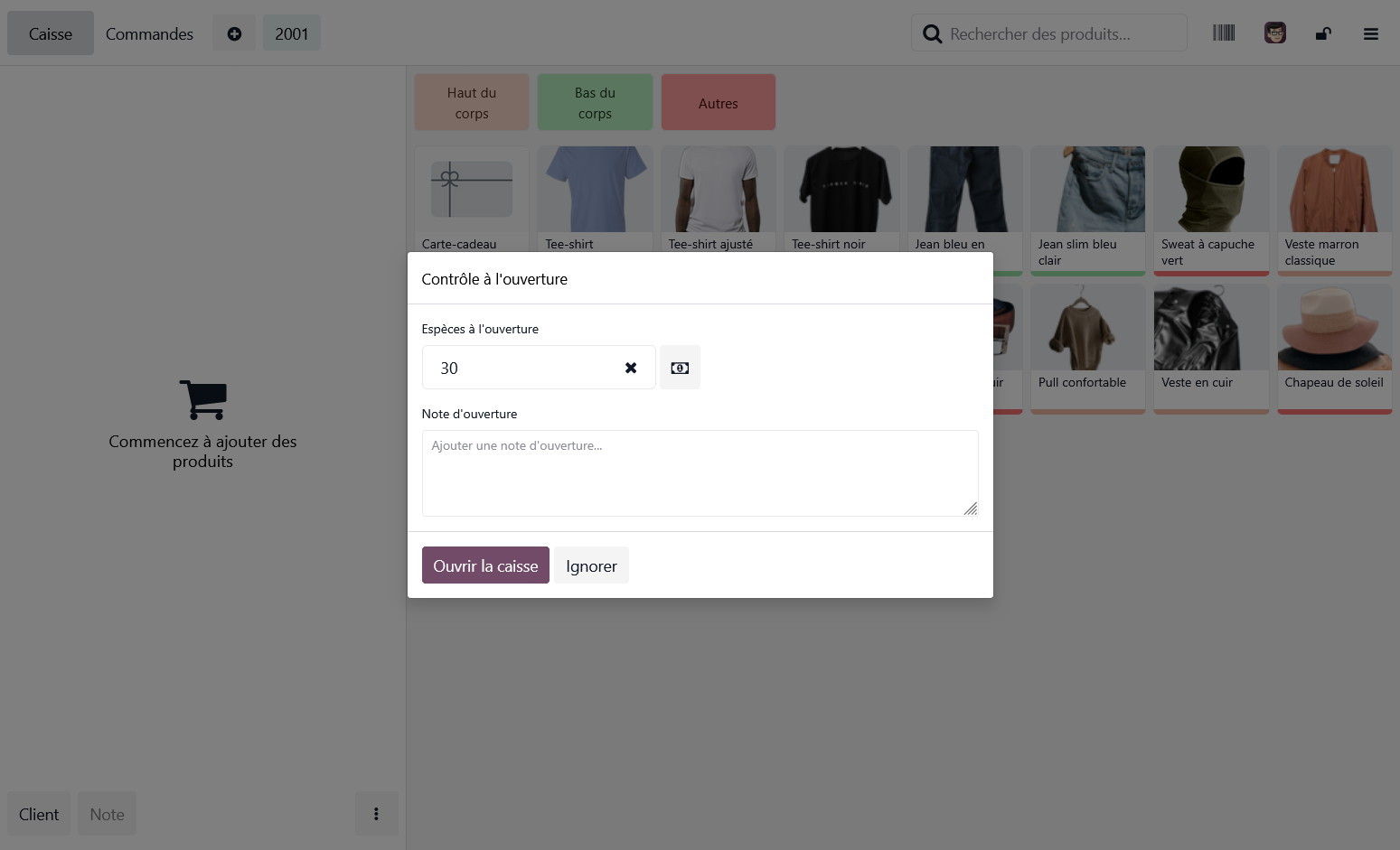Select the Bas du corps category
This screenshot has width=1400, height=850.
coord(595,101)
